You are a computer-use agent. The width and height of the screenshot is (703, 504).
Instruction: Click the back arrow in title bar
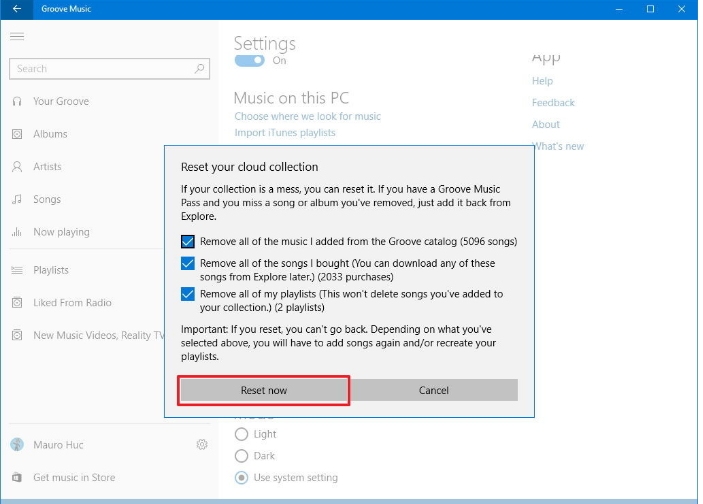click(17, 9)
